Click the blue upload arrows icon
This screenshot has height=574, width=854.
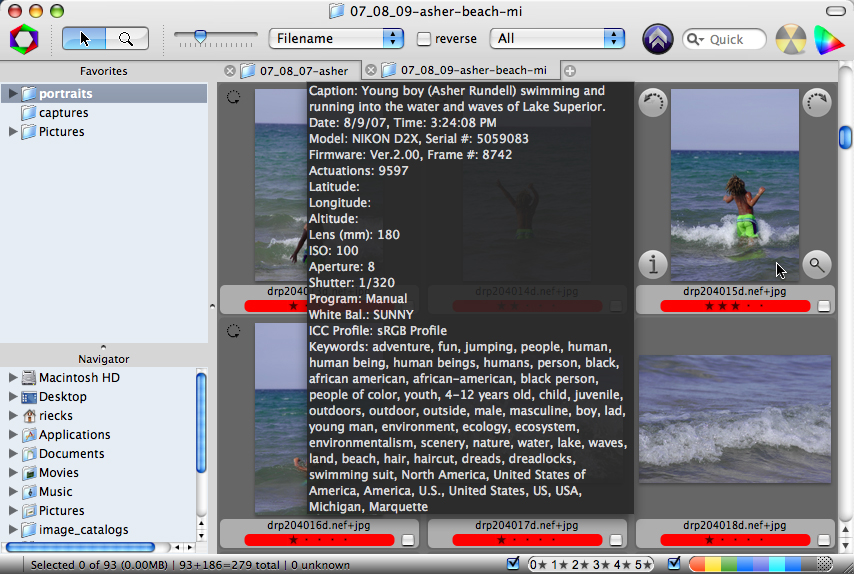pos(657,39)
